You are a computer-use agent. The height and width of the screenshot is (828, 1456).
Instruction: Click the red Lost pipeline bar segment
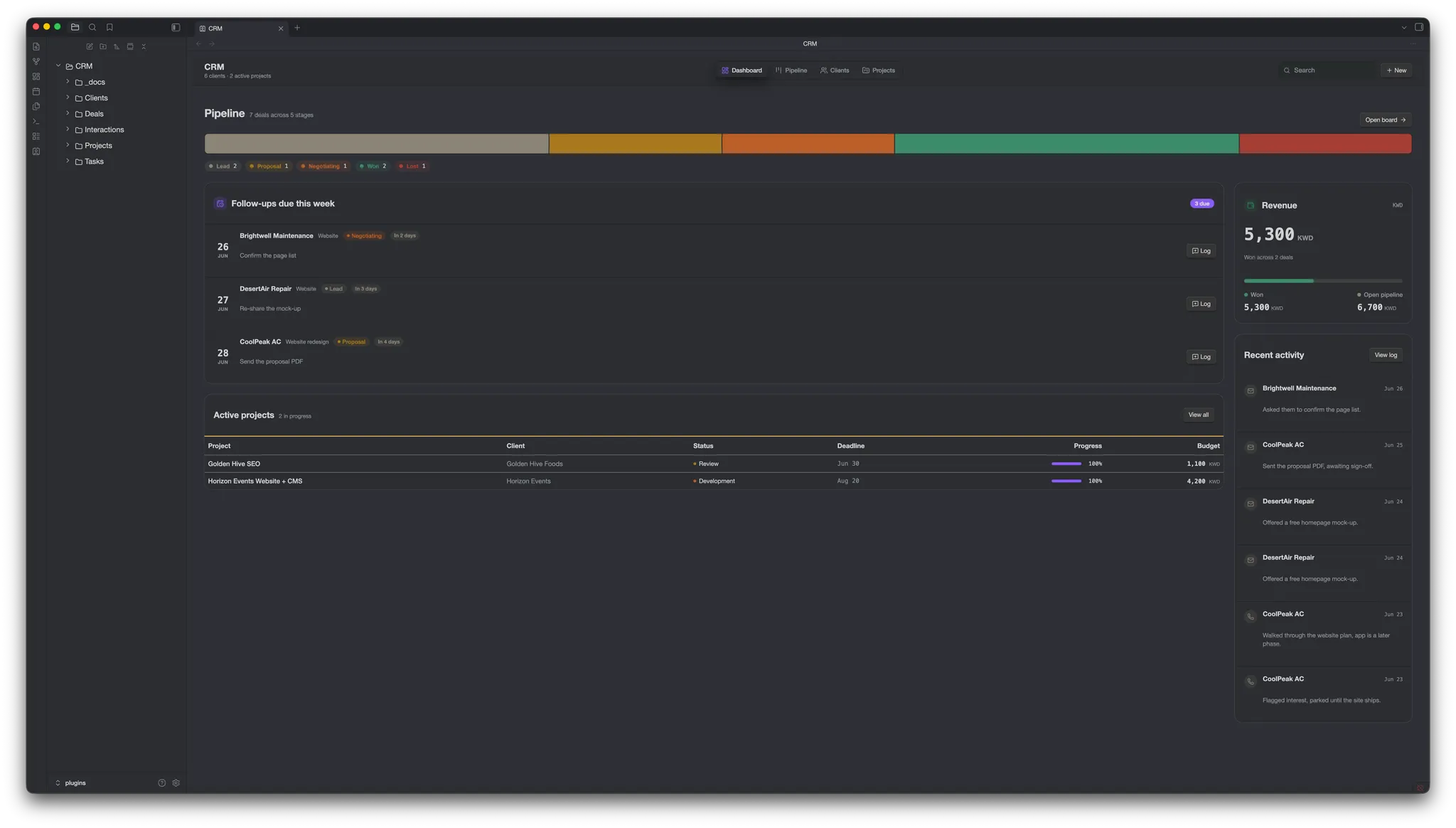pos(1325,144)
